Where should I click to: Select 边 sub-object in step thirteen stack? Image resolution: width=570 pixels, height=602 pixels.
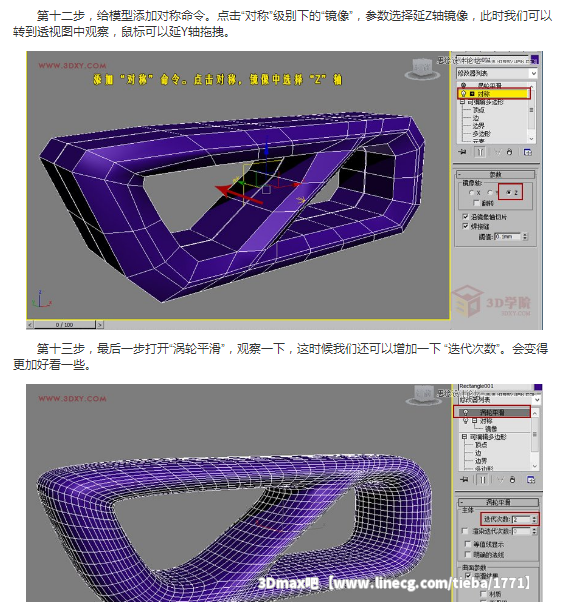pos(478,453)
